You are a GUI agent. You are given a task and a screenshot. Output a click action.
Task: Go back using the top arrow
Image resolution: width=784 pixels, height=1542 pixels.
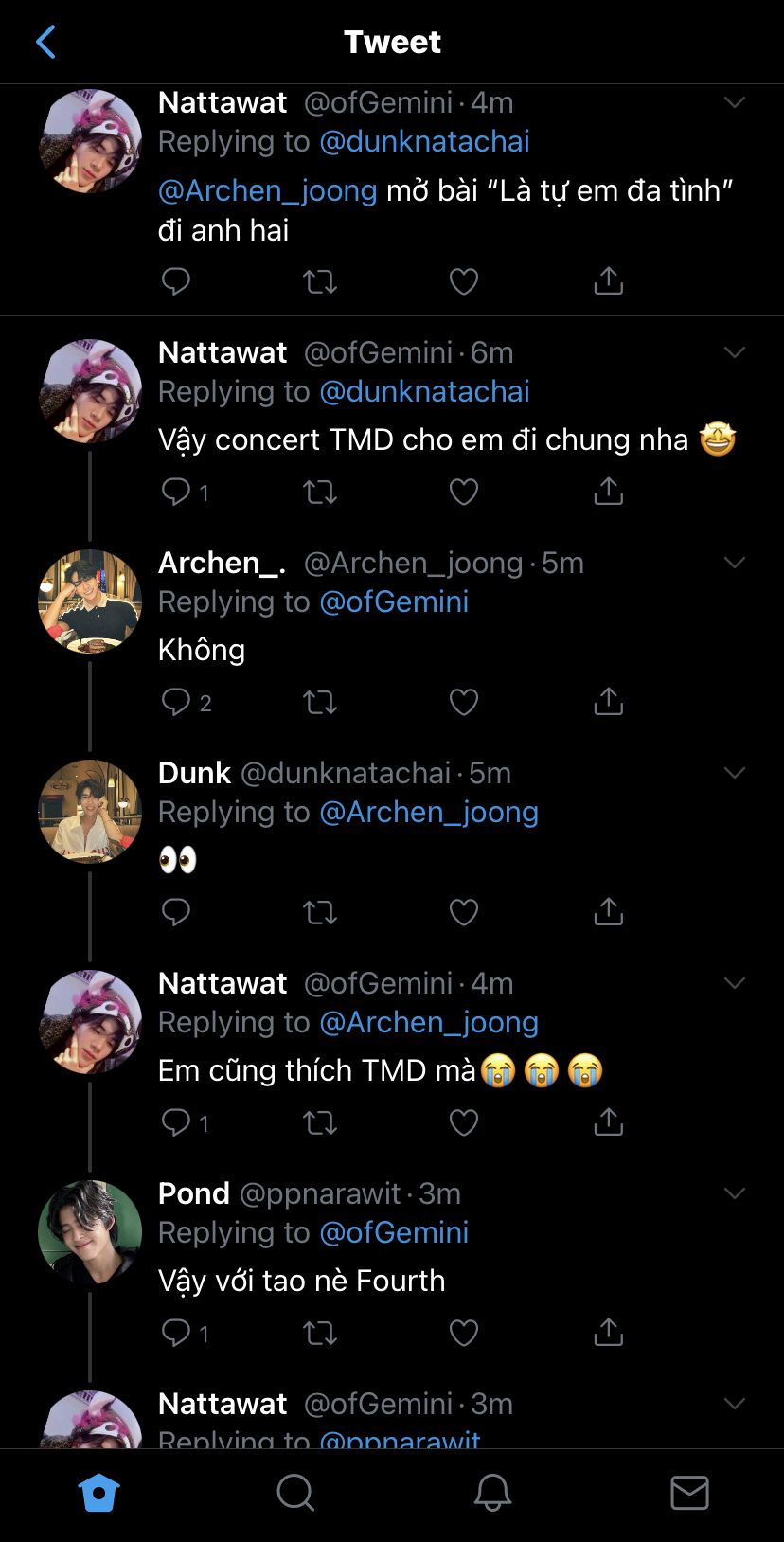tap(45, 42)
